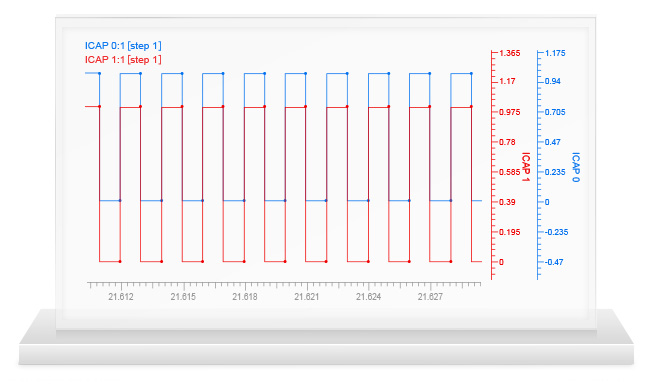The image size is (650, 390).
Task: Click the 1.175 value on blue axis
Action: (555, 53)
